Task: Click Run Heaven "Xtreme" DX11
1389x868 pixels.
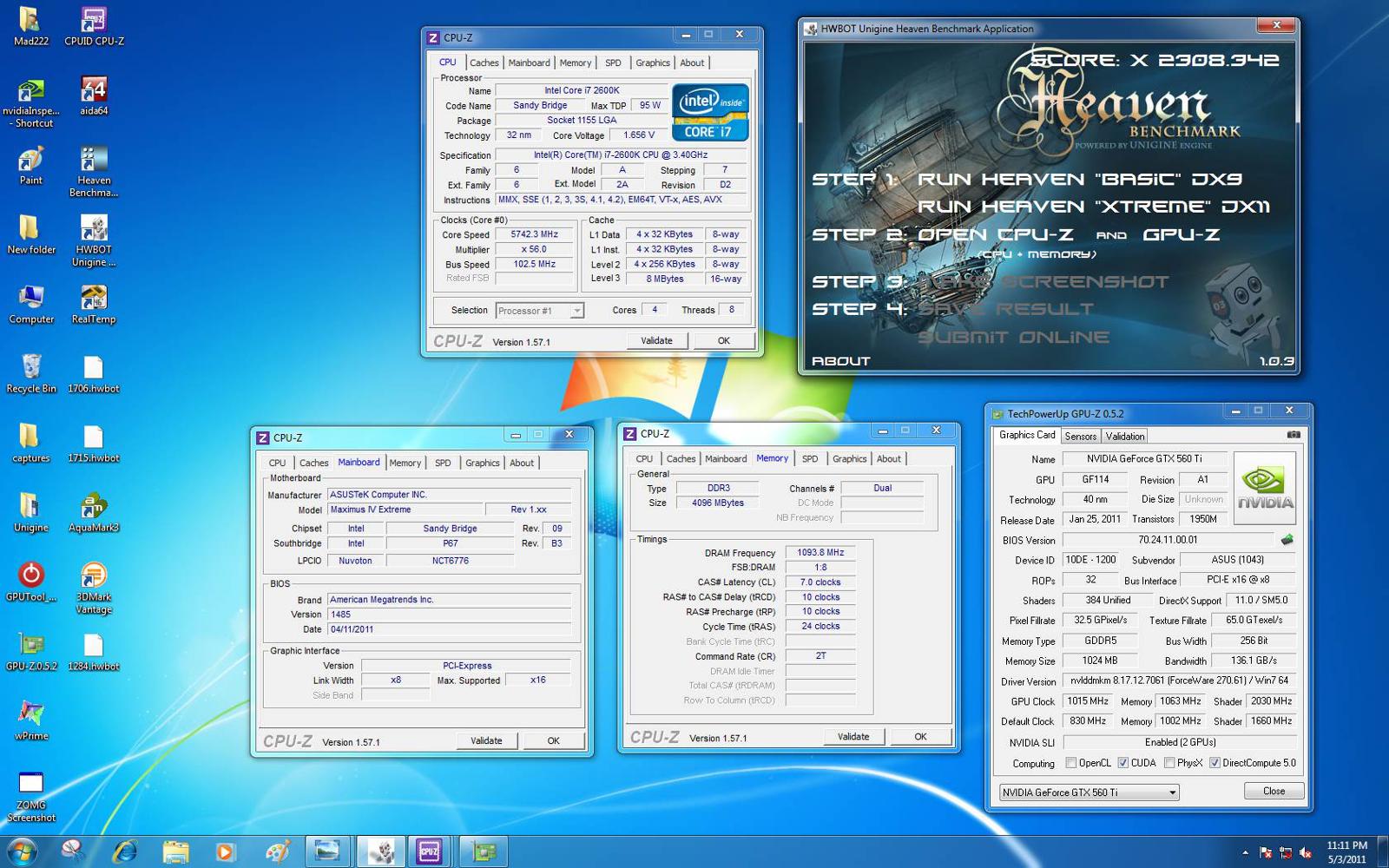Action: pyautogui.click(x=1093, y=207)
